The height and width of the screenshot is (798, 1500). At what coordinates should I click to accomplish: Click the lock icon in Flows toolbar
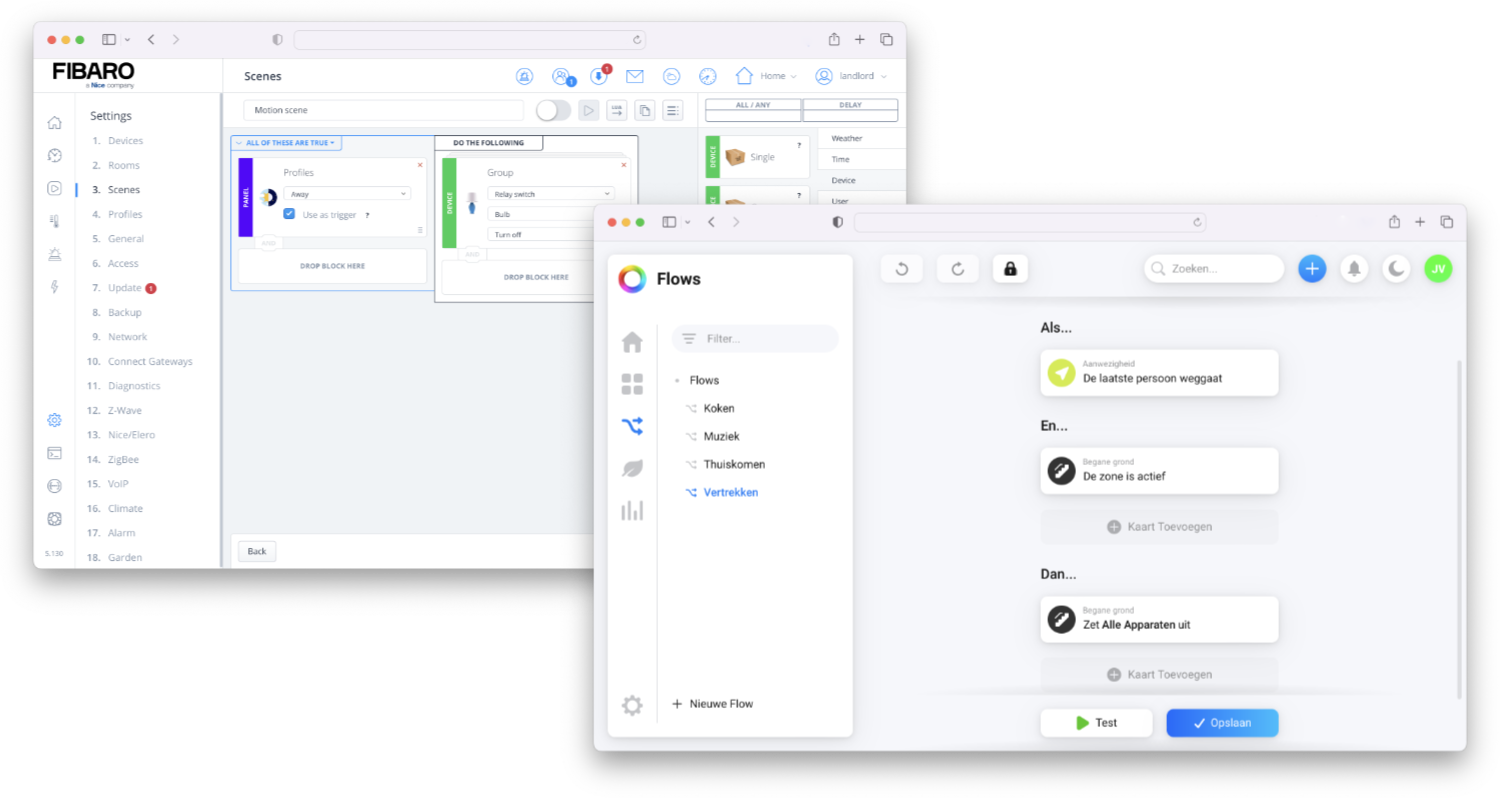click(1010, 268)
